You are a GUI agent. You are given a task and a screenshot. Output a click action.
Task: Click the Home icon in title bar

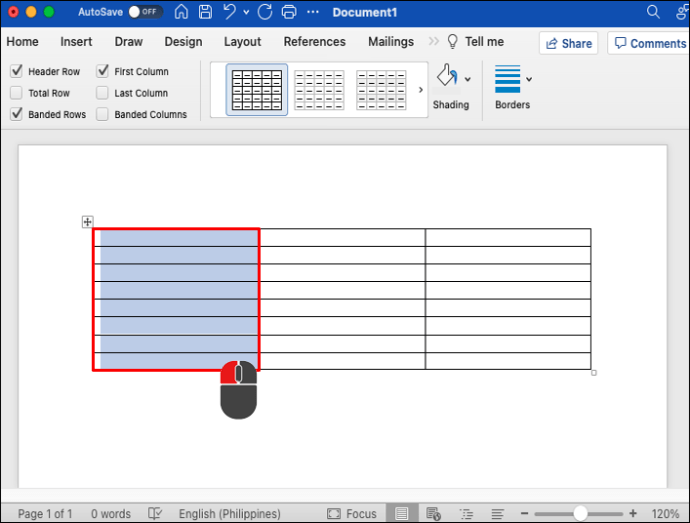point(181,12)
